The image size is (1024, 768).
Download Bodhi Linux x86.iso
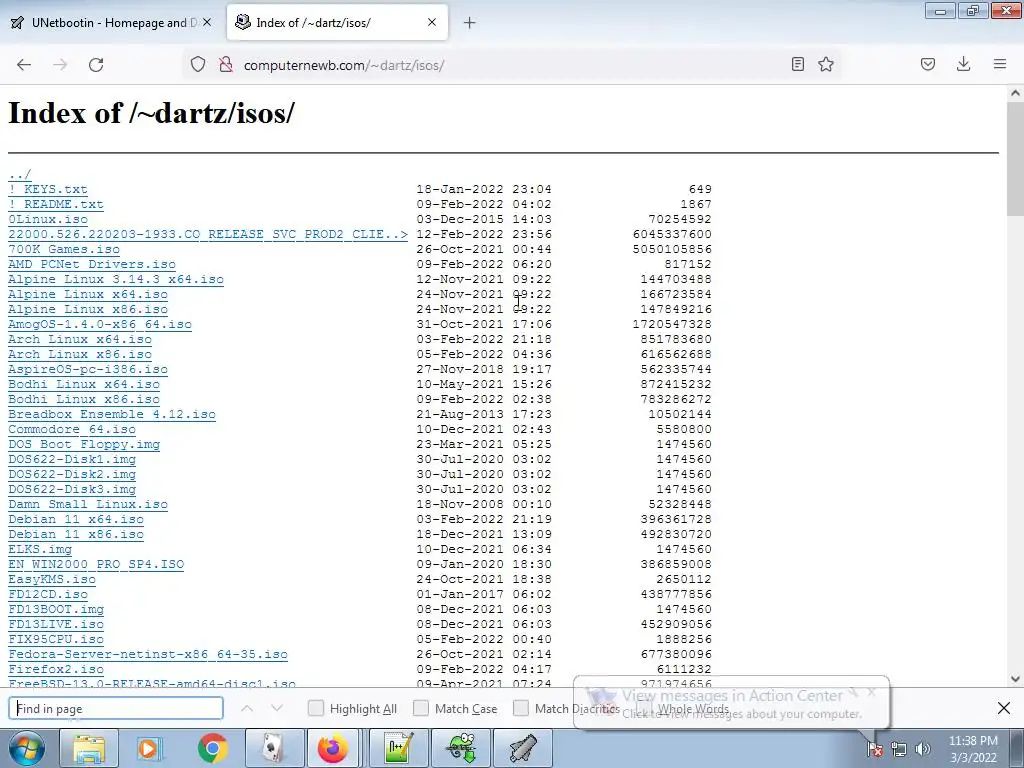(x=84, y=400)
